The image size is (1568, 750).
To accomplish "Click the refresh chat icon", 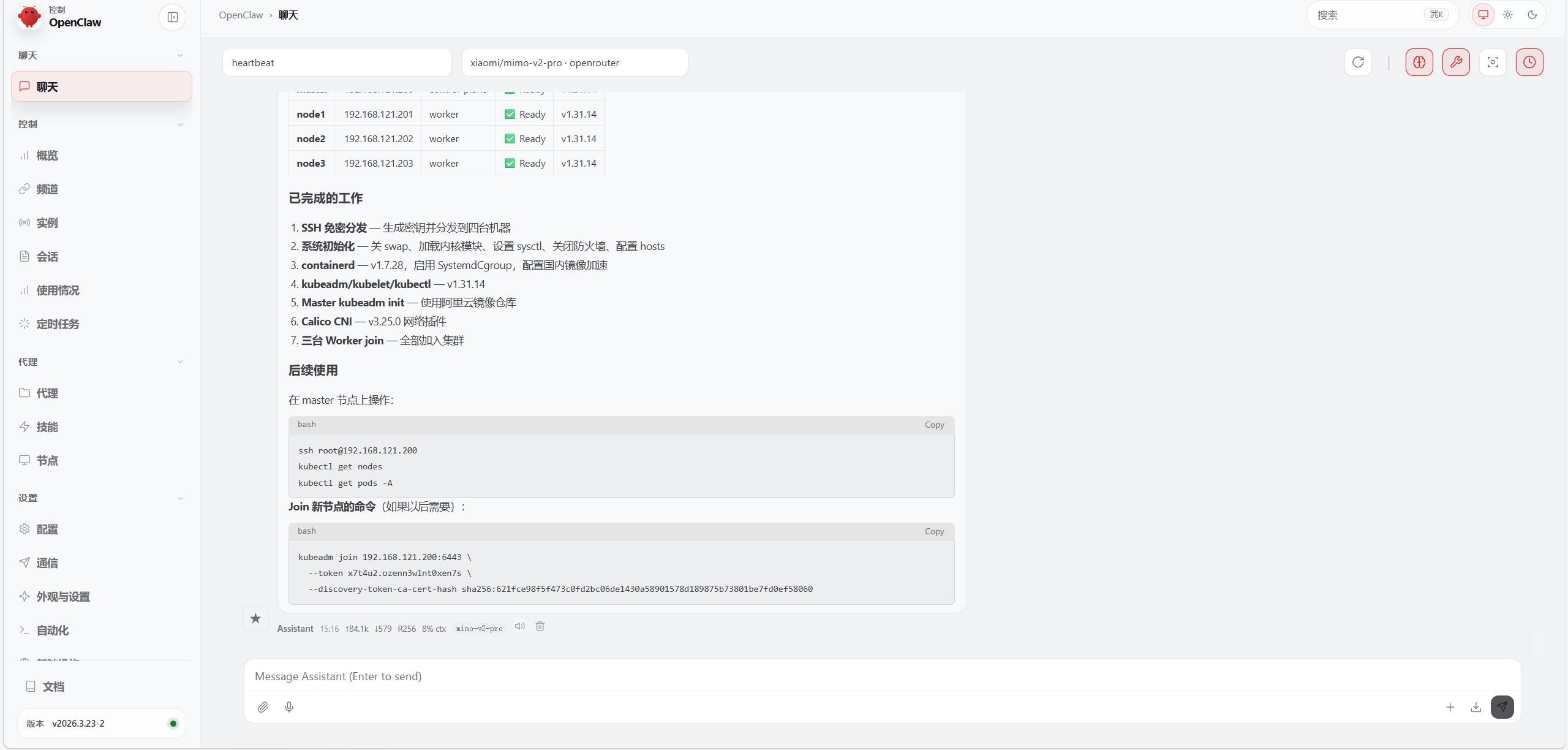I will [1358, 62].
